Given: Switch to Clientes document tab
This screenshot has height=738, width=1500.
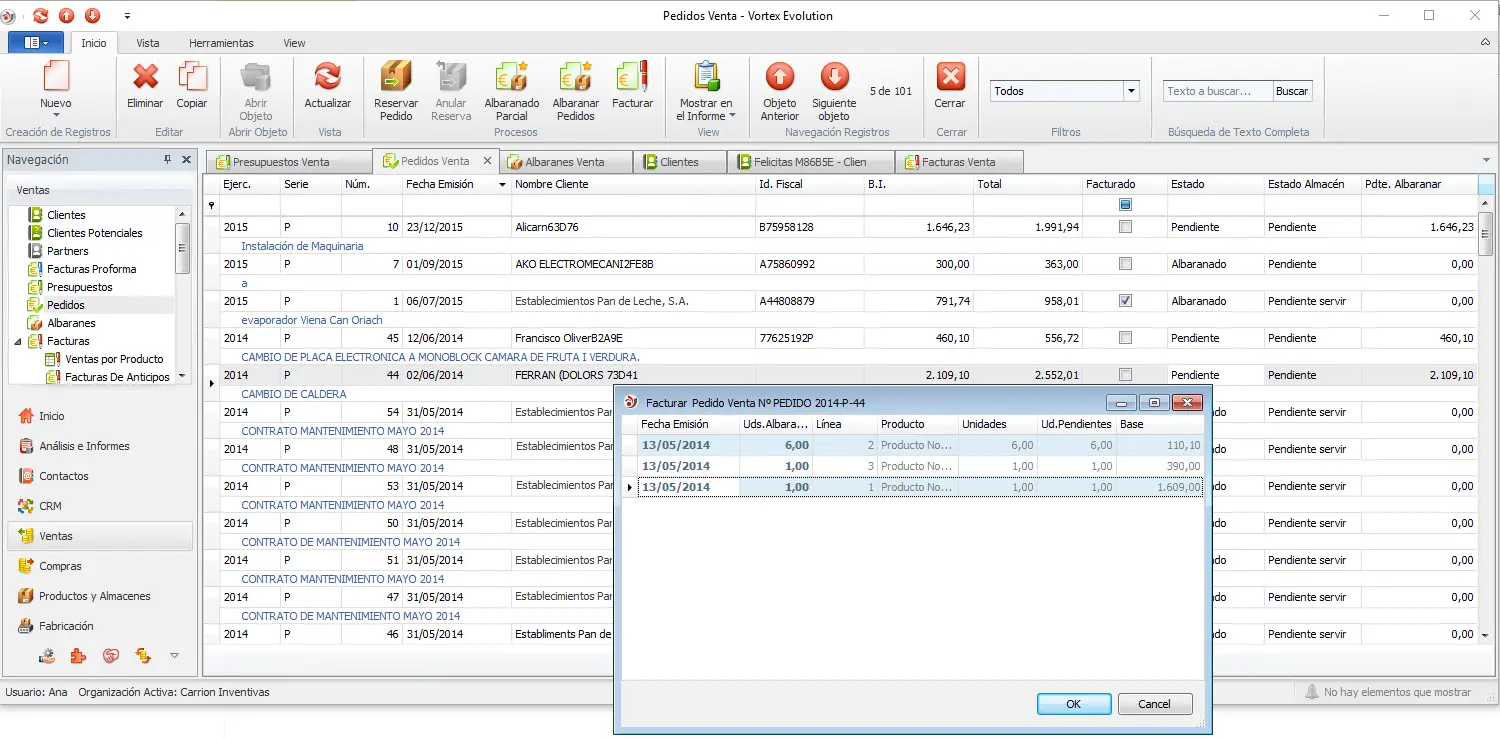Looking at the screenshot, I should (x=680, y=162).
